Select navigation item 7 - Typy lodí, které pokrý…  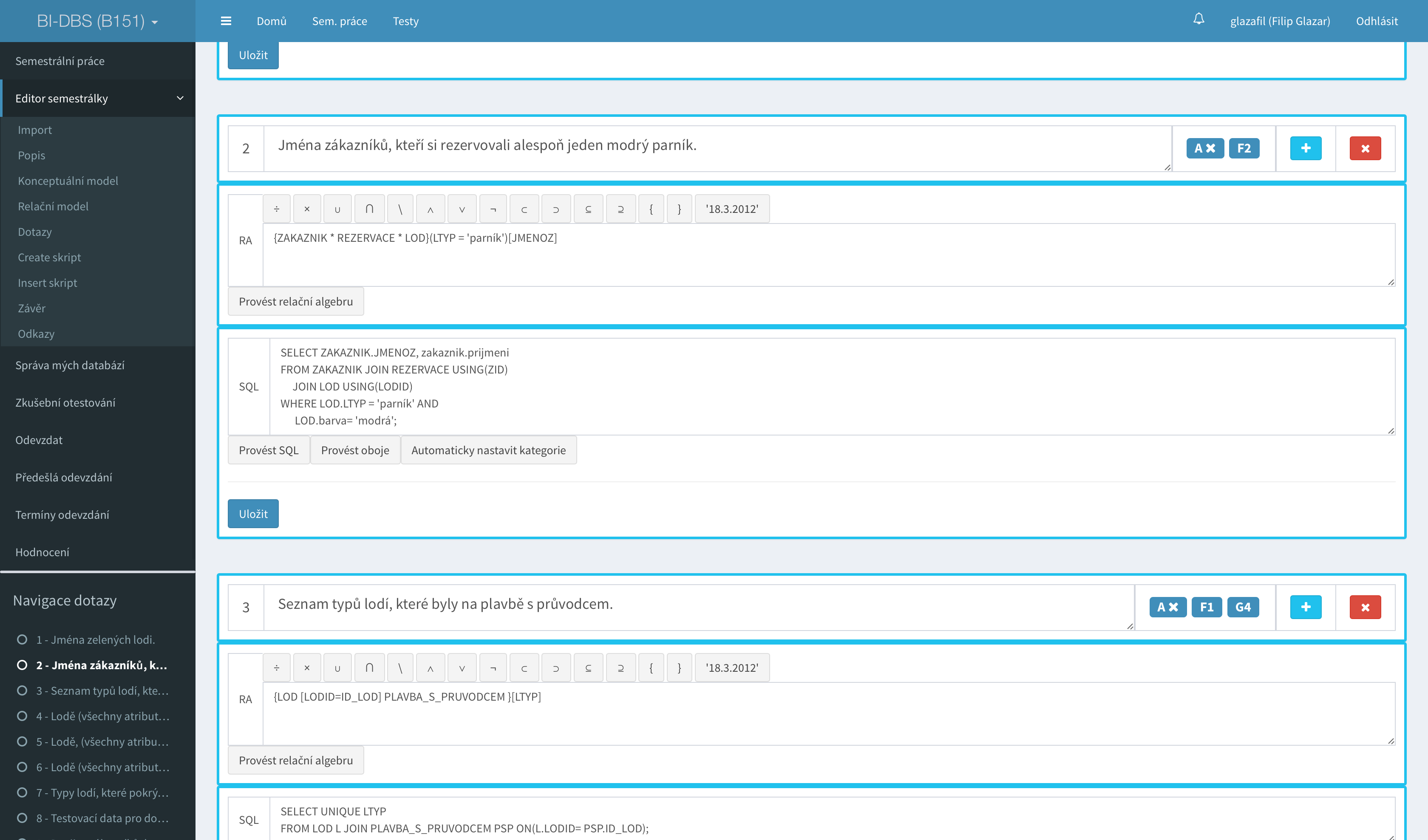click(x=102, y=792)
